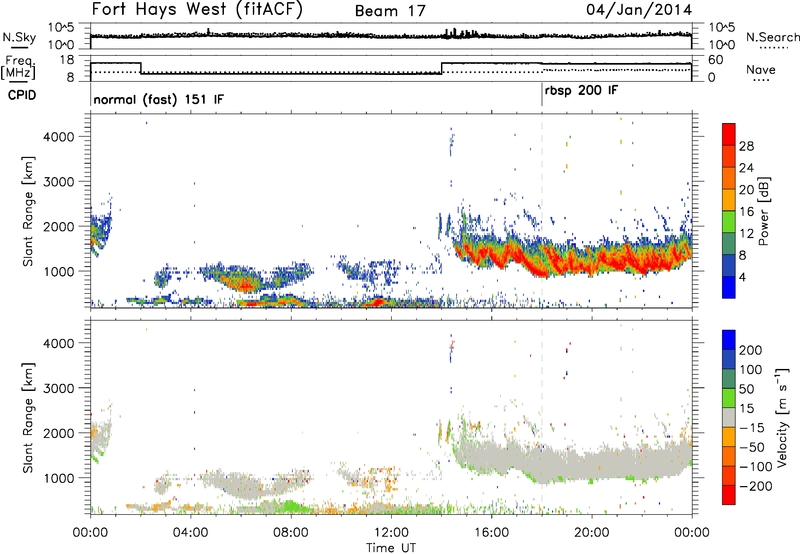
Task: Click the 'N.Sky' legend label
Action: [x=19, y=37]
